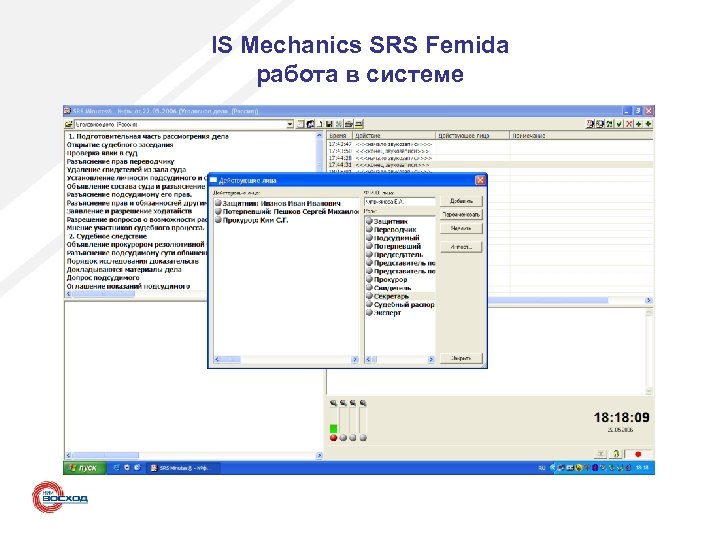
Task: Click the scroll-up arrow of the outline panel
Action: click(320, 136)
